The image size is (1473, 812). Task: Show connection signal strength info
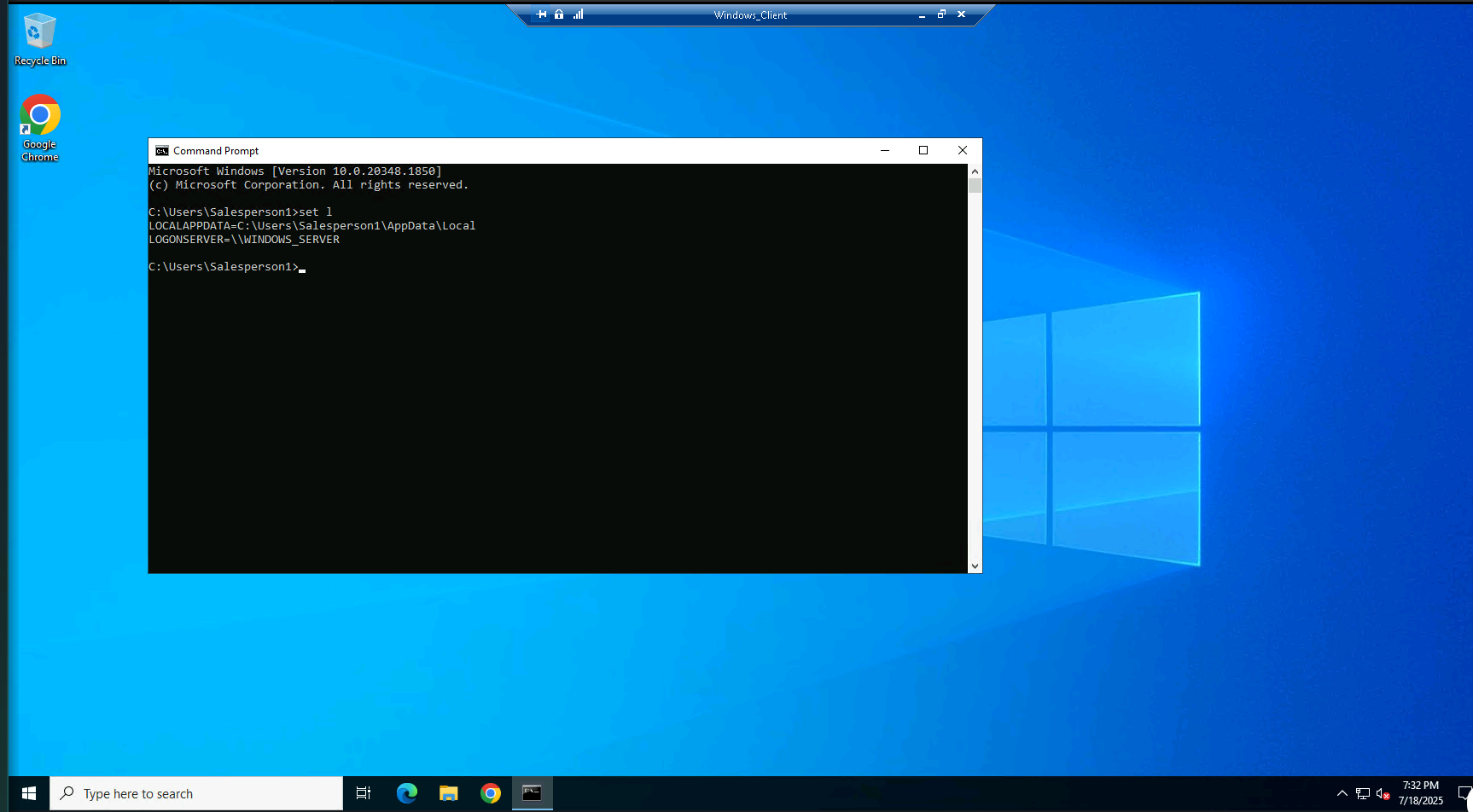(x=578, y=14)
